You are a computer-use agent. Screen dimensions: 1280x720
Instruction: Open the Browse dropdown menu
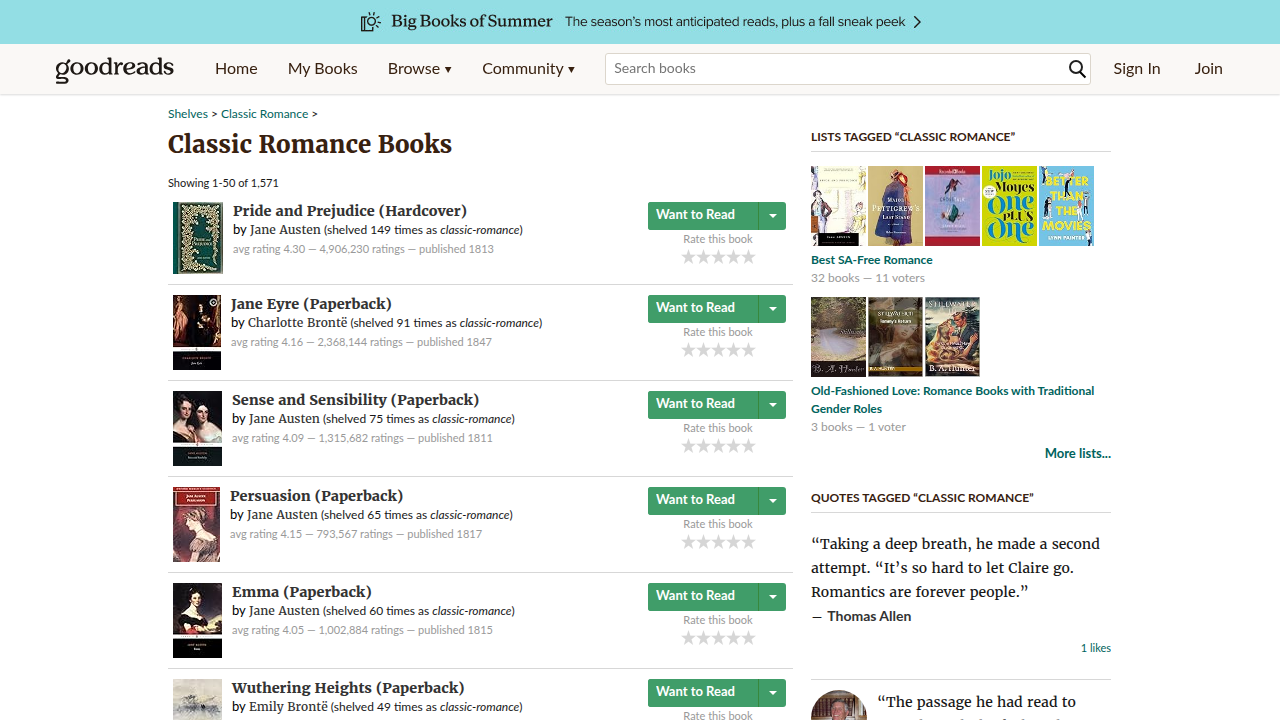[x=420, y=69]
